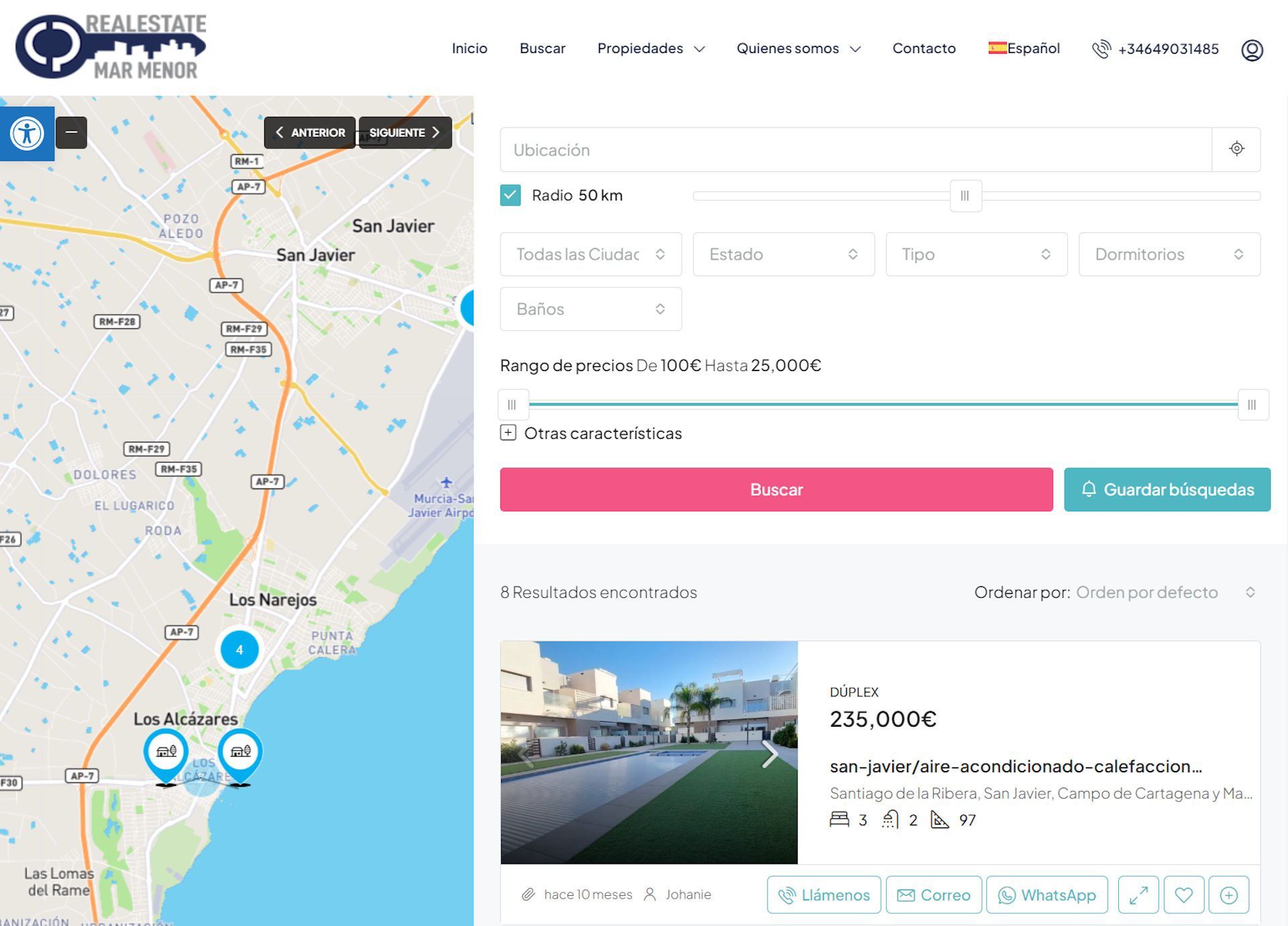Select right property pin near Los Alcázares
This screenshot has height=926, width=1288.
coord(240,756)
